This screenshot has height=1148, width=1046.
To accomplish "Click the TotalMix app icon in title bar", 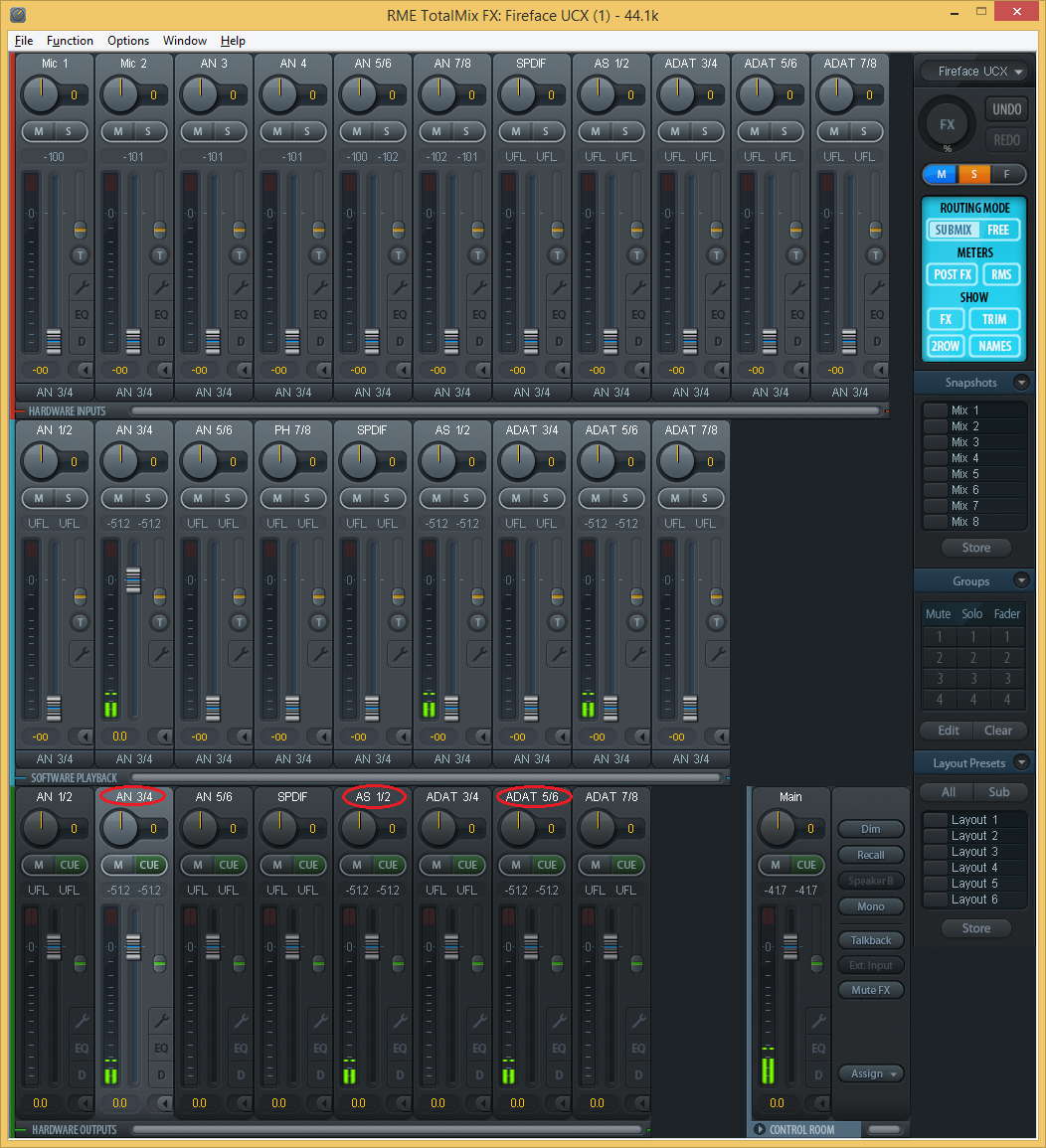I will 18,15.
